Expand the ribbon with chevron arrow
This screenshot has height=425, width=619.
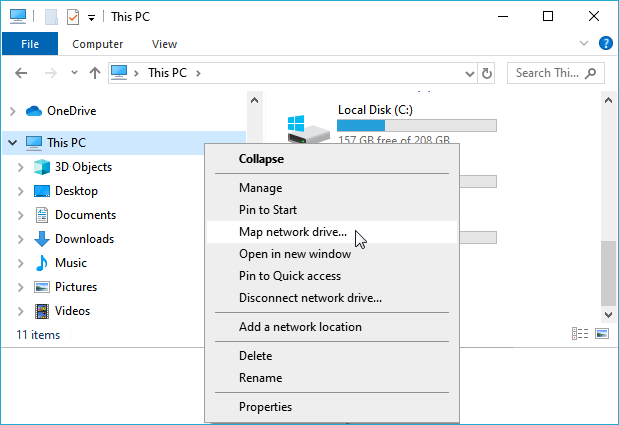(x=585, y=44)
